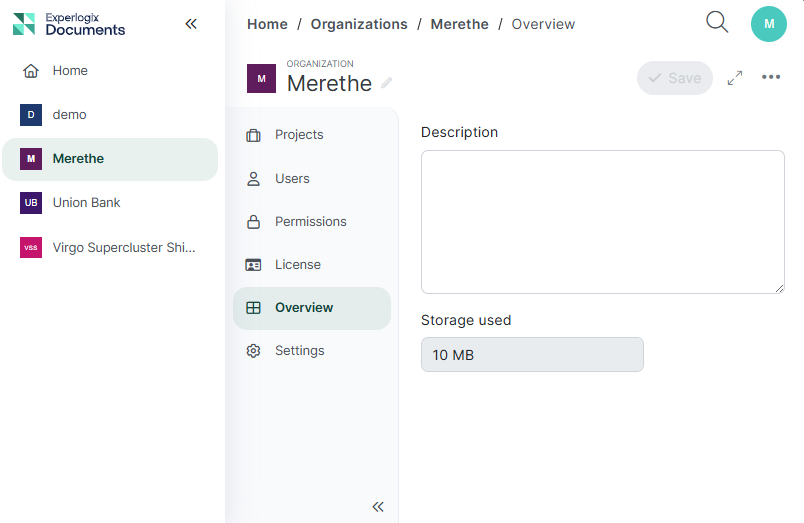Viewport: 804px width, 523px height.
Task: Open Union Bank organization
Action: tap(110, 203)
